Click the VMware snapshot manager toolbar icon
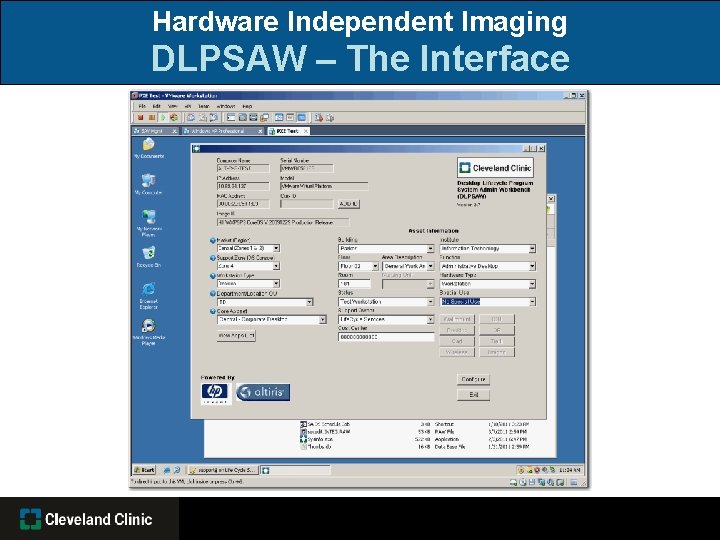The width and height of the screenshot is (720, 540). tap(214, 118)
